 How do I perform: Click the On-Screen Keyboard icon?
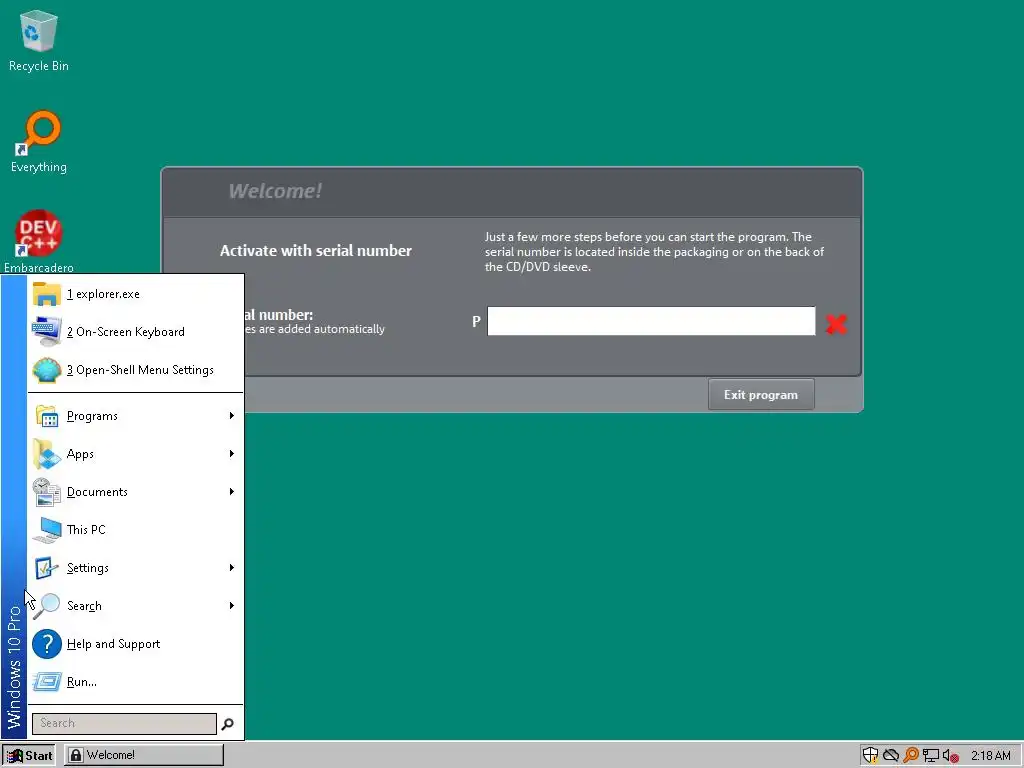(46, 332)
